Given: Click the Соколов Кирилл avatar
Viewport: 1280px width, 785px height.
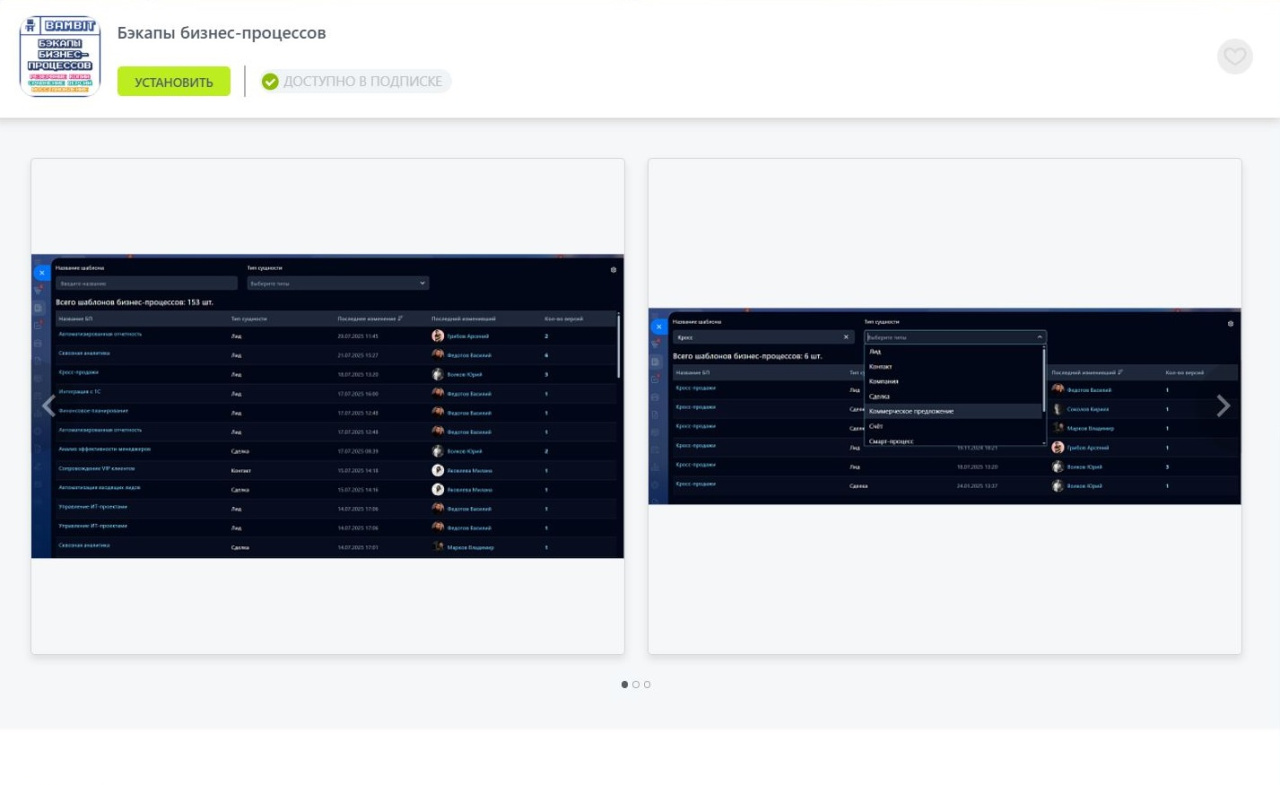Looking at the screenshot, I should click(1058, 409).
